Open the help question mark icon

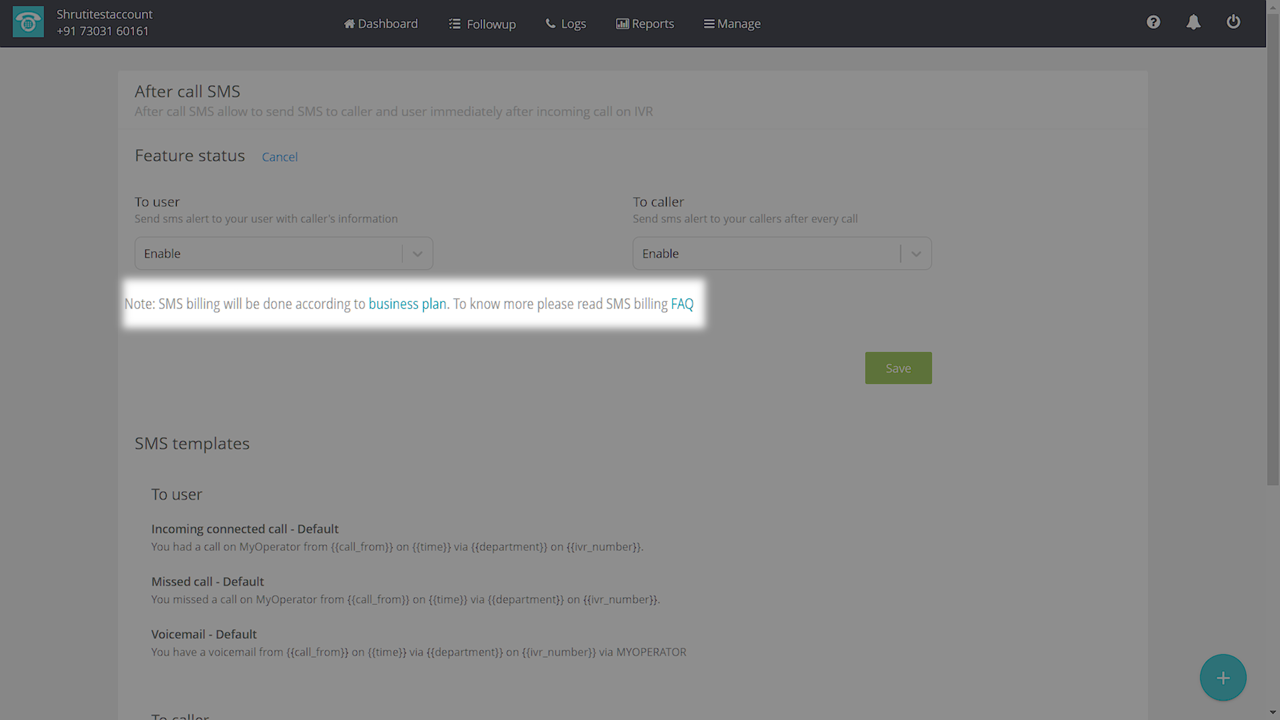pyautogui.click(x=1153, y=22)
